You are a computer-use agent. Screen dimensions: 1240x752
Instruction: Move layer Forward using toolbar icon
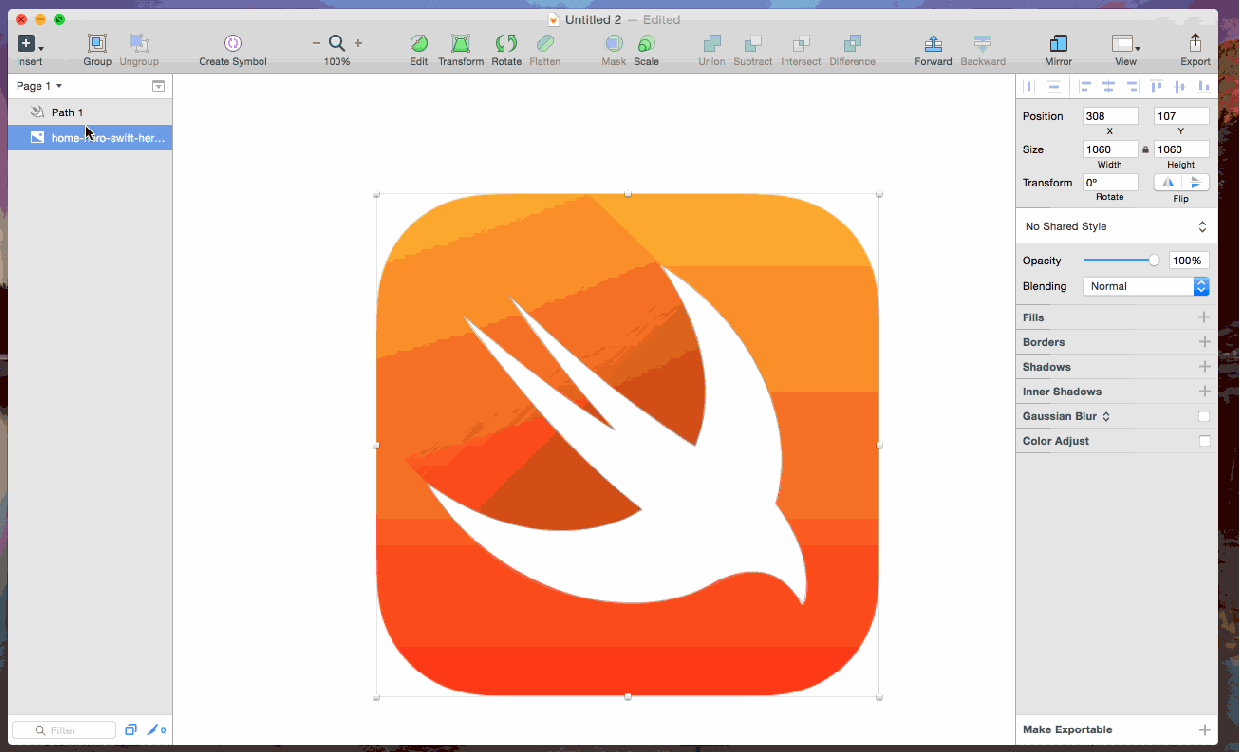point(933,44)
